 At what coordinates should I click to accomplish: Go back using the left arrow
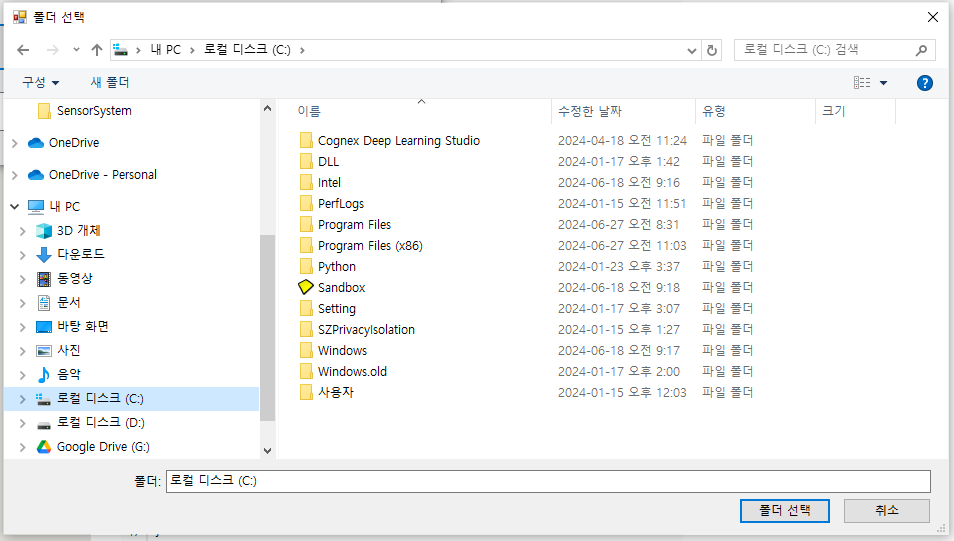point(23,50)
